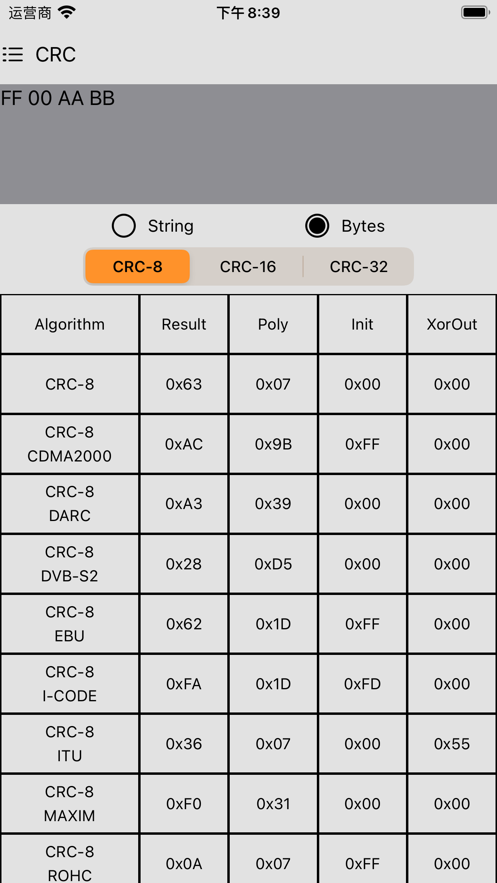Screen dimensions: 497x883
Task: Click the FF 00 AA BB input field
Action: [x=248, y=144]
